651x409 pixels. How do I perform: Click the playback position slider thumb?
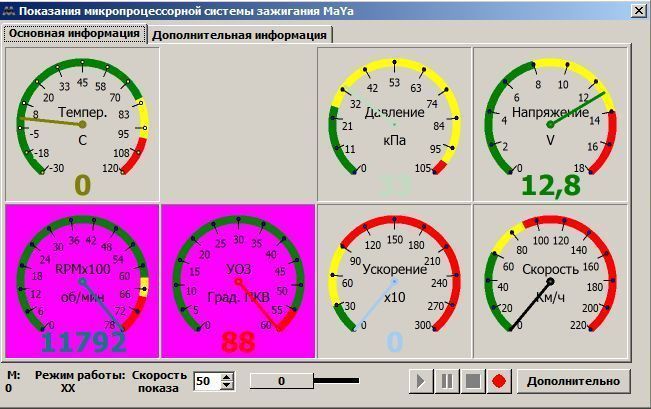[x=282, y=381]
